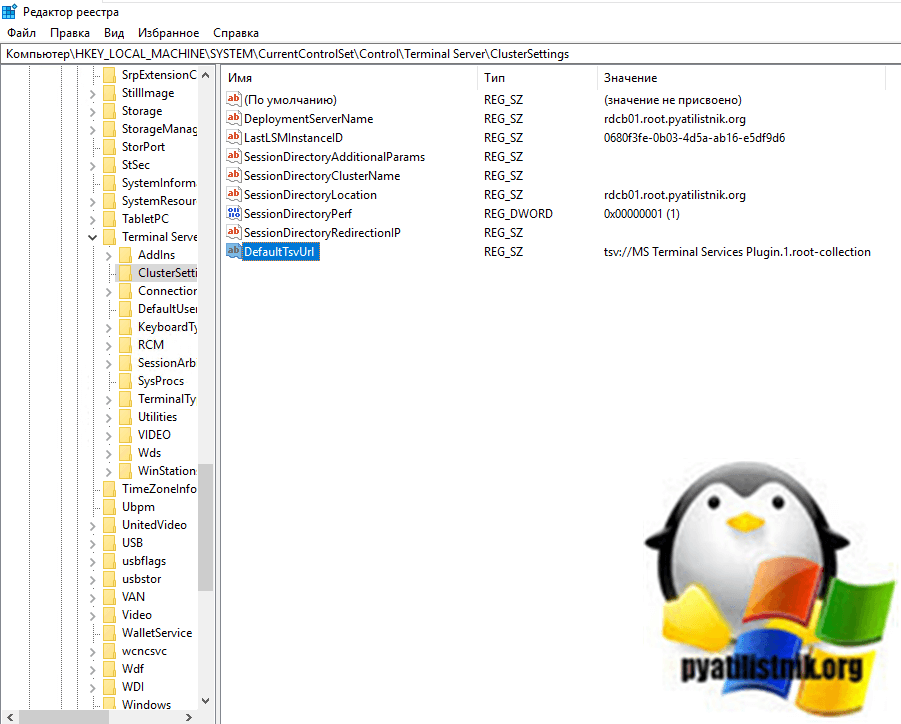This screenshot has height=724, width=901.
Task: Expand the WinStations tree node
Action: [109, 471]
